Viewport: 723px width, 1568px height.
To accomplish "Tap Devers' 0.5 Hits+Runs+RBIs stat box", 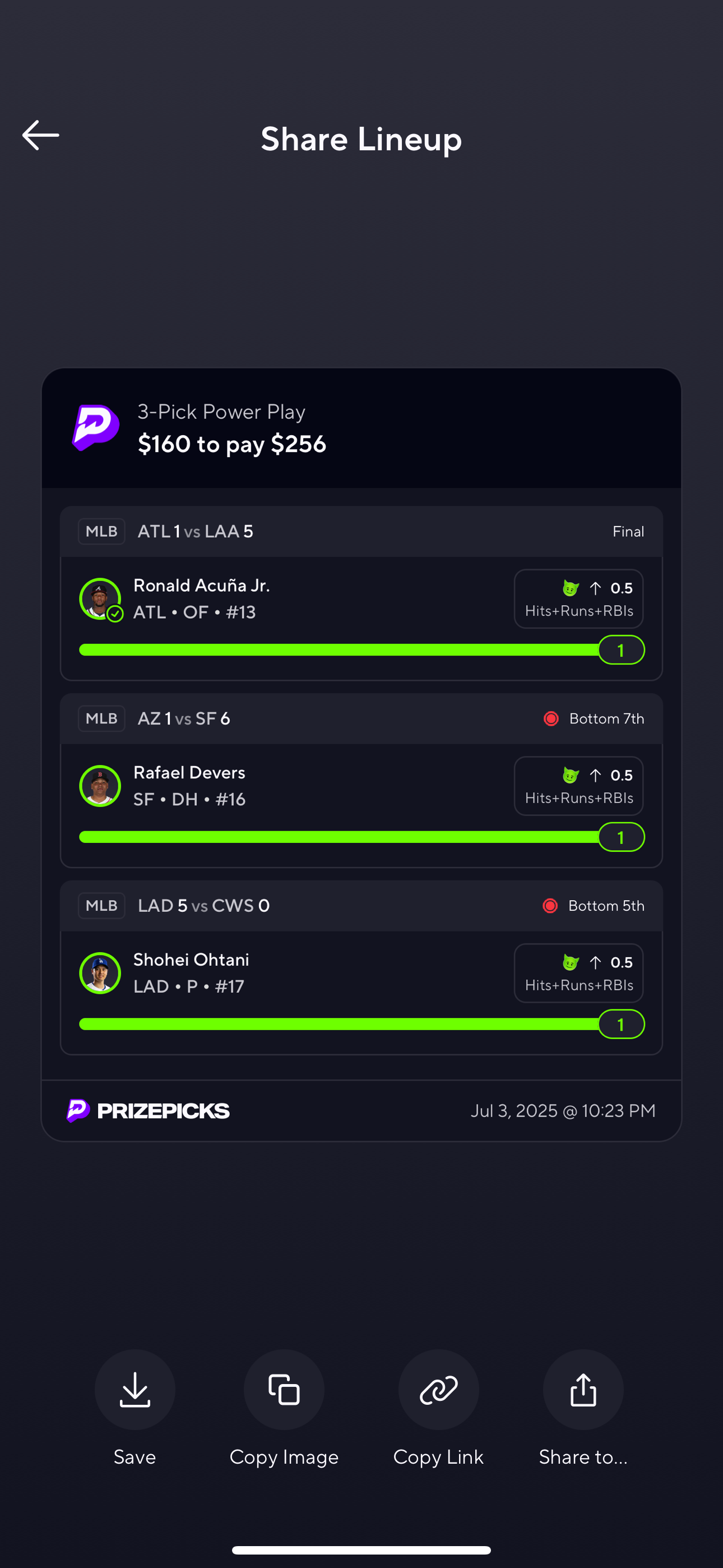I will click(x=578, y=786).
